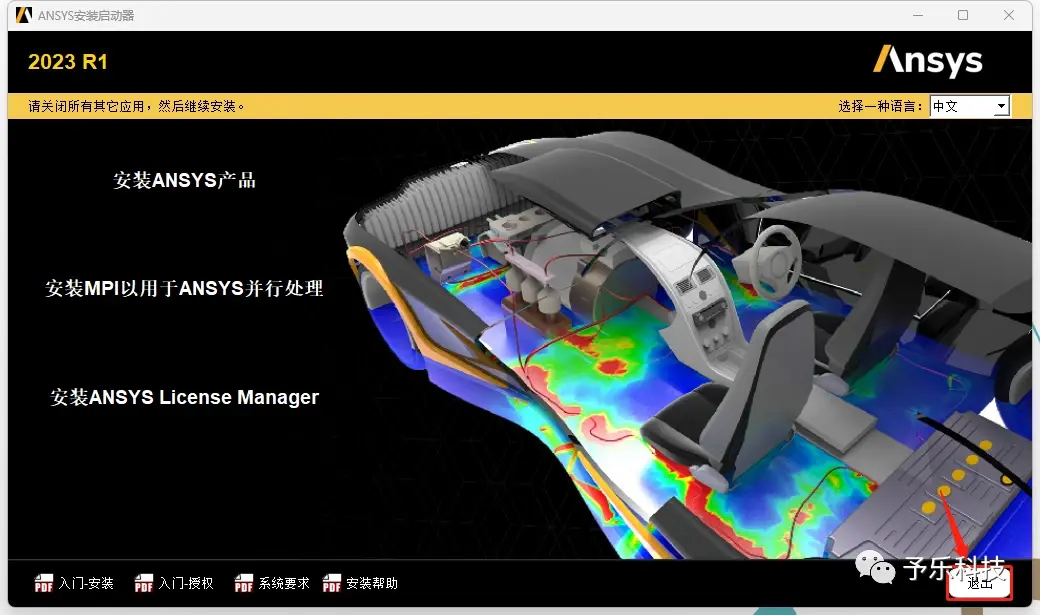The image size is (1040, 615).
Task: Click the 2023 R1 version text
Action: [68, 62]
